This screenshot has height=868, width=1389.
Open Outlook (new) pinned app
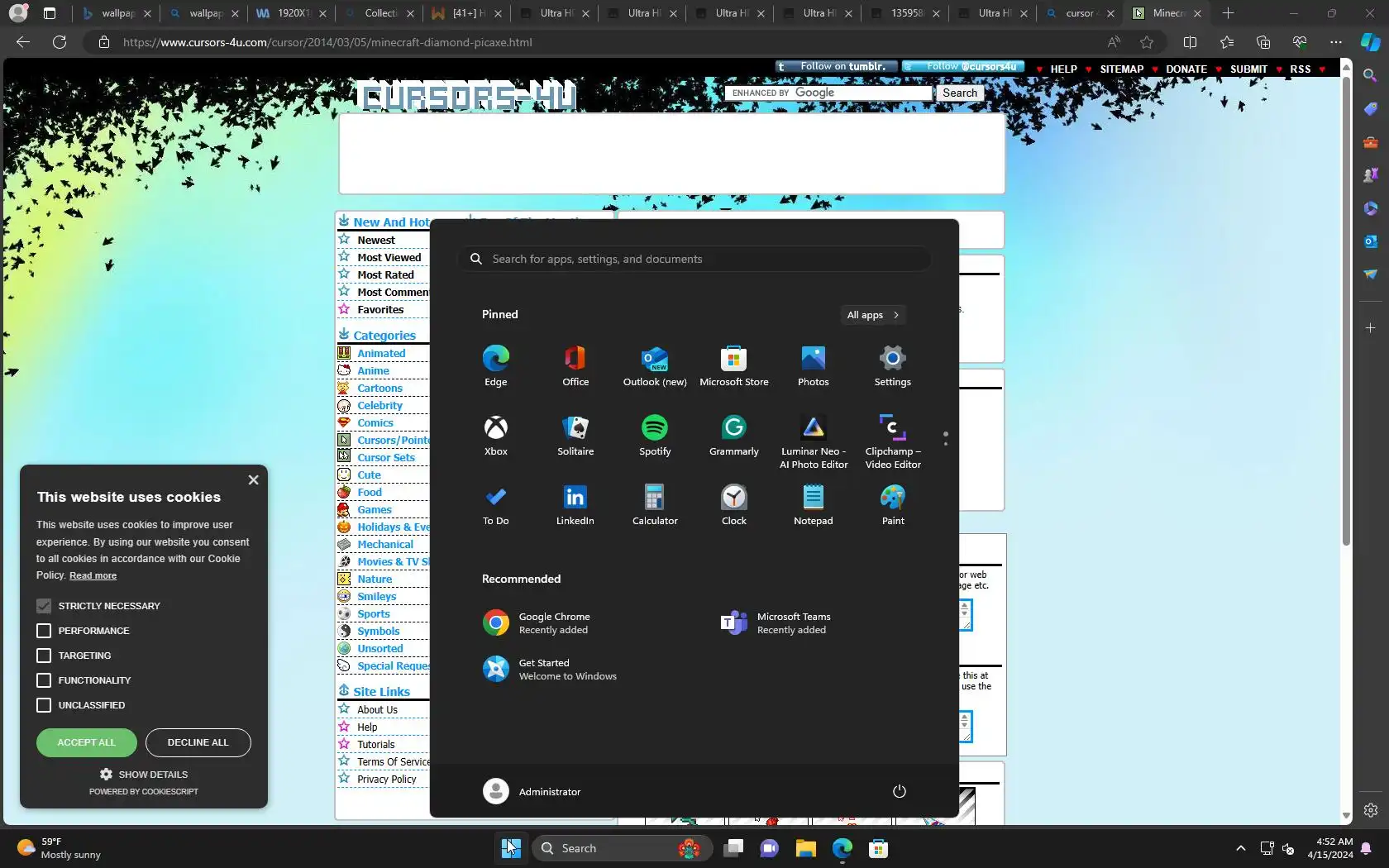coord(655,365)
